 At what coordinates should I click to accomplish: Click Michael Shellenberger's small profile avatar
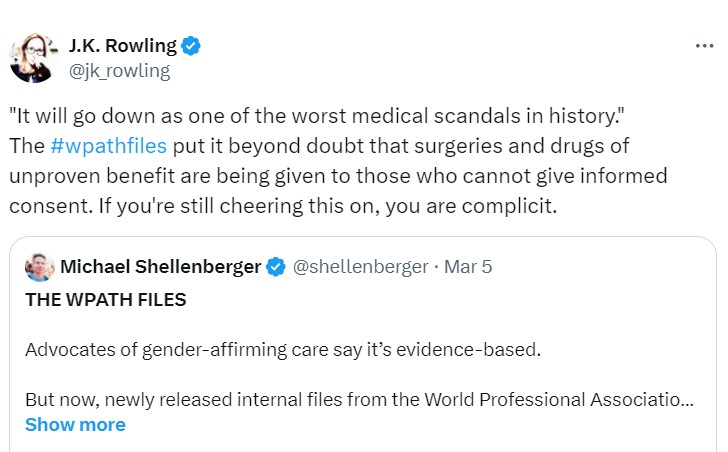(x=40, y=267)
